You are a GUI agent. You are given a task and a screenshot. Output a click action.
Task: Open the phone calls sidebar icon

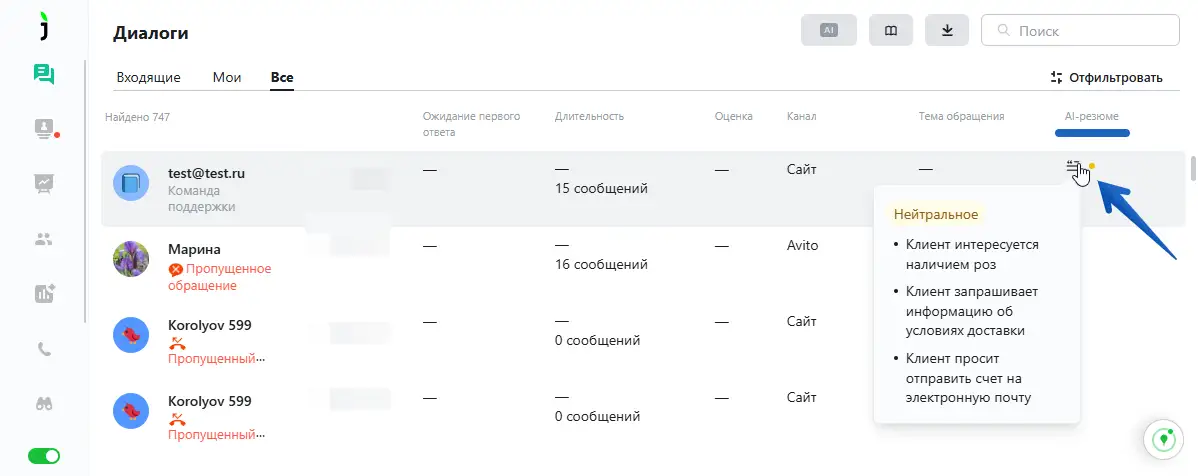tap(43, 349)
